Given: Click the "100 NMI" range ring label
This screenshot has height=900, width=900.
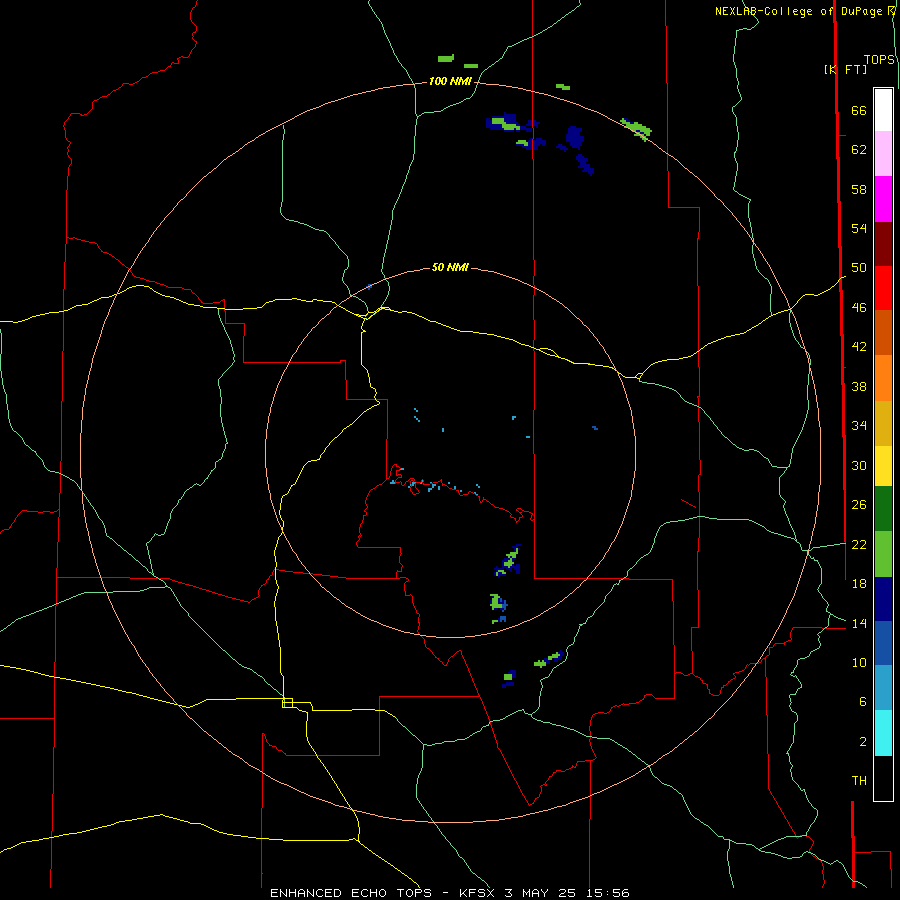Looking at the screenshot, I should click(x=450, y=82).
